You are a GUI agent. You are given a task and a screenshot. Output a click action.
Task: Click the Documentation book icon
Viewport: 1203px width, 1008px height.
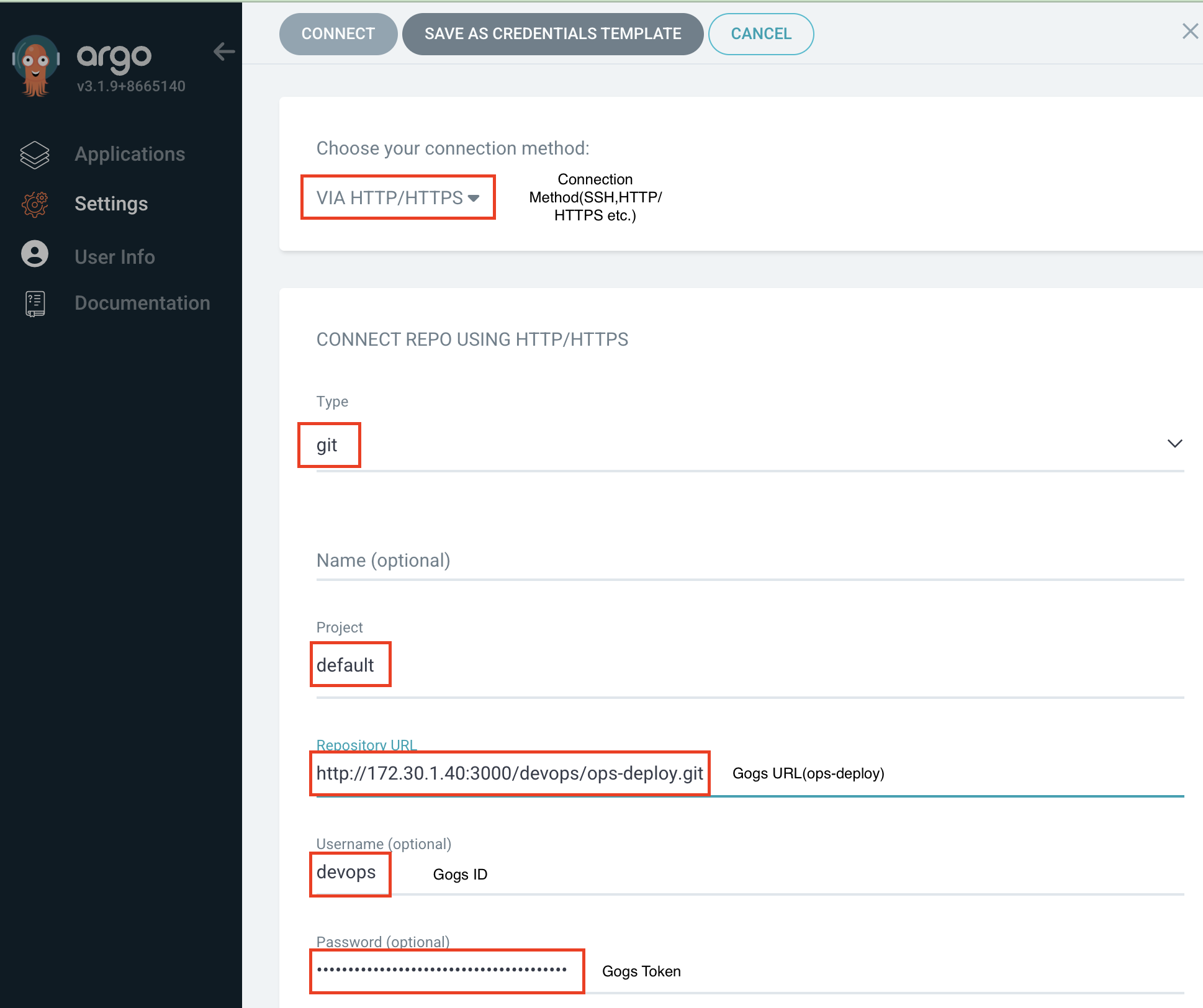[35, 304]
